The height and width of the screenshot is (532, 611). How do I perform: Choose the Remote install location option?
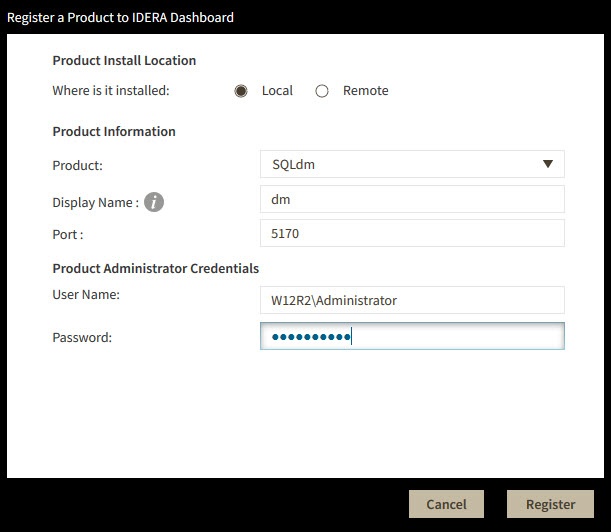tap(322, 91)
